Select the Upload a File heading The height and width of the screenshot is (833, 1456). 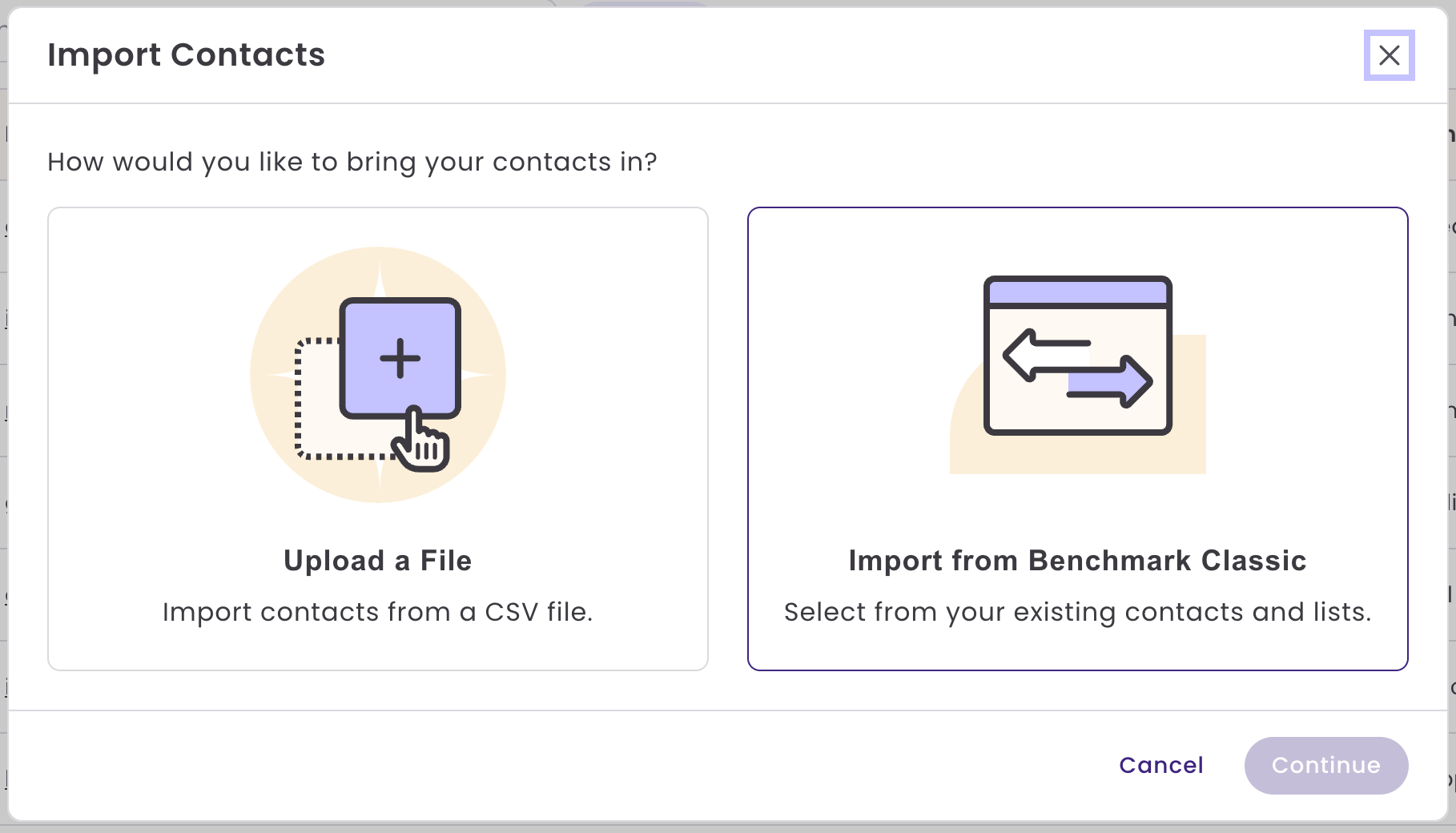tap(378, 561)
